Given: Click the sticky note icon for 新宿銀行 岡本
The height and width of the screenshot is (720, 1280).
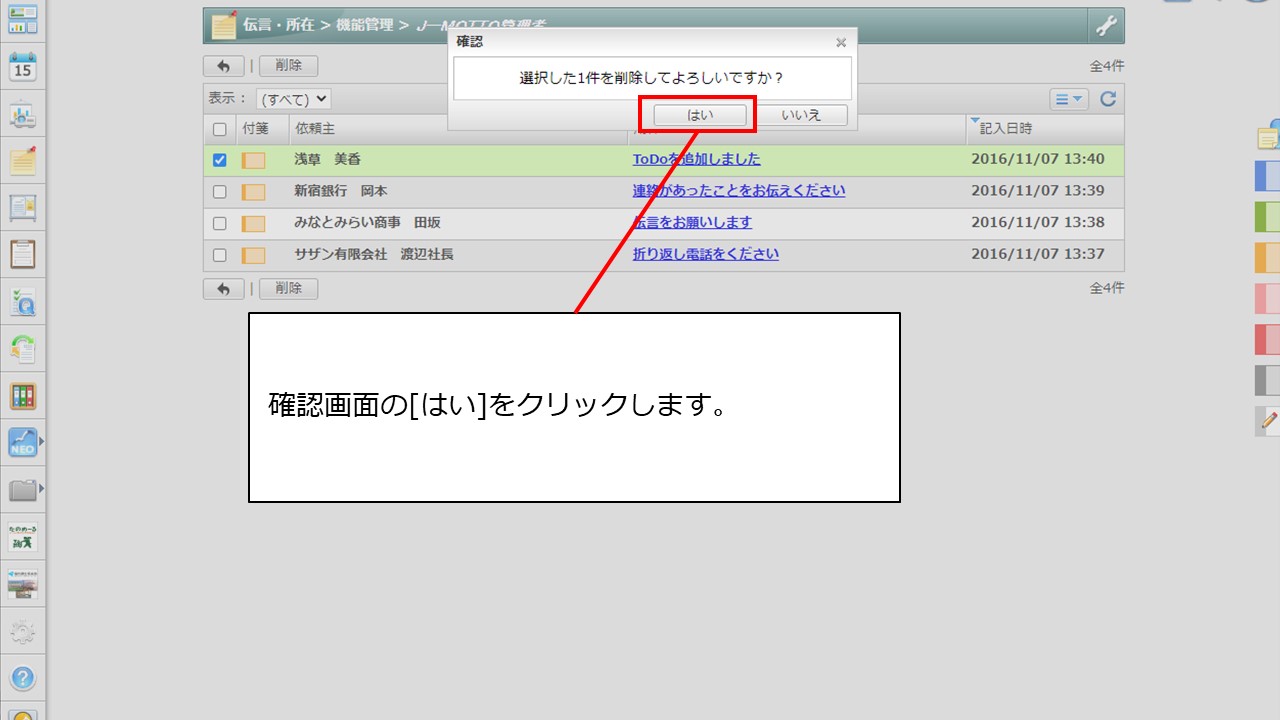Looking at the screenshot, I should click(253, 192).
